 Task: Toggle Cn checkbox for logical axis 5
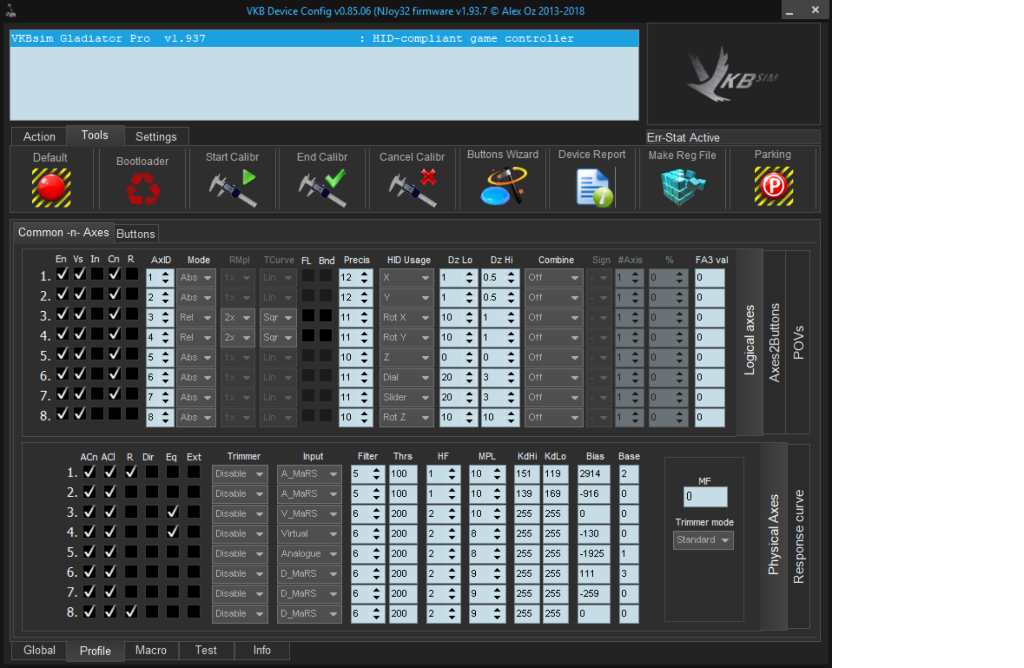[114, 355]
